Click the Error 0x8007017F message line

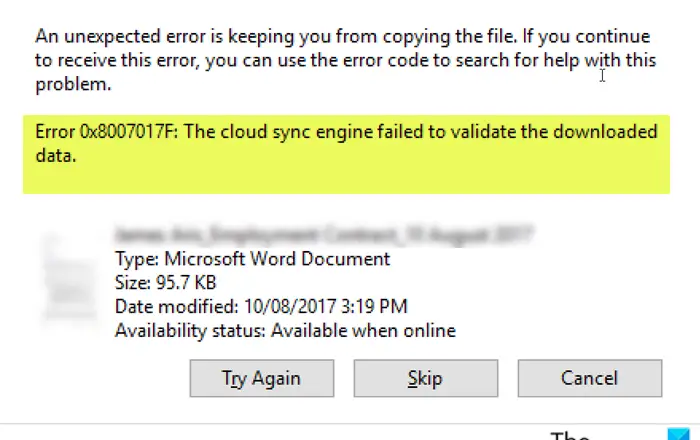pos(346,132)
